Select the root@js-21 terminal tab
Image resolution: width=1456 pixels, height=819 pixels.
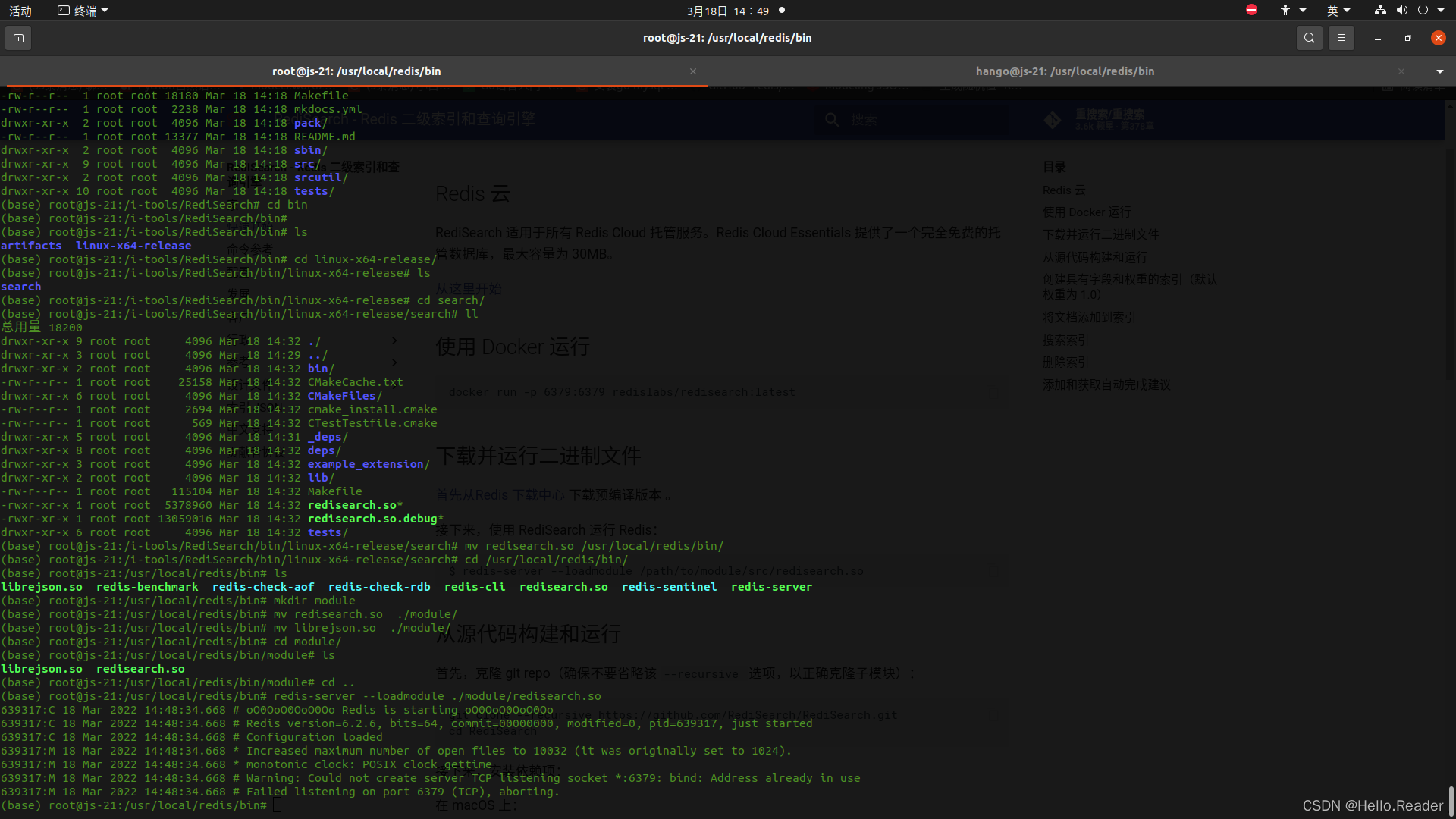coord(356,71)
